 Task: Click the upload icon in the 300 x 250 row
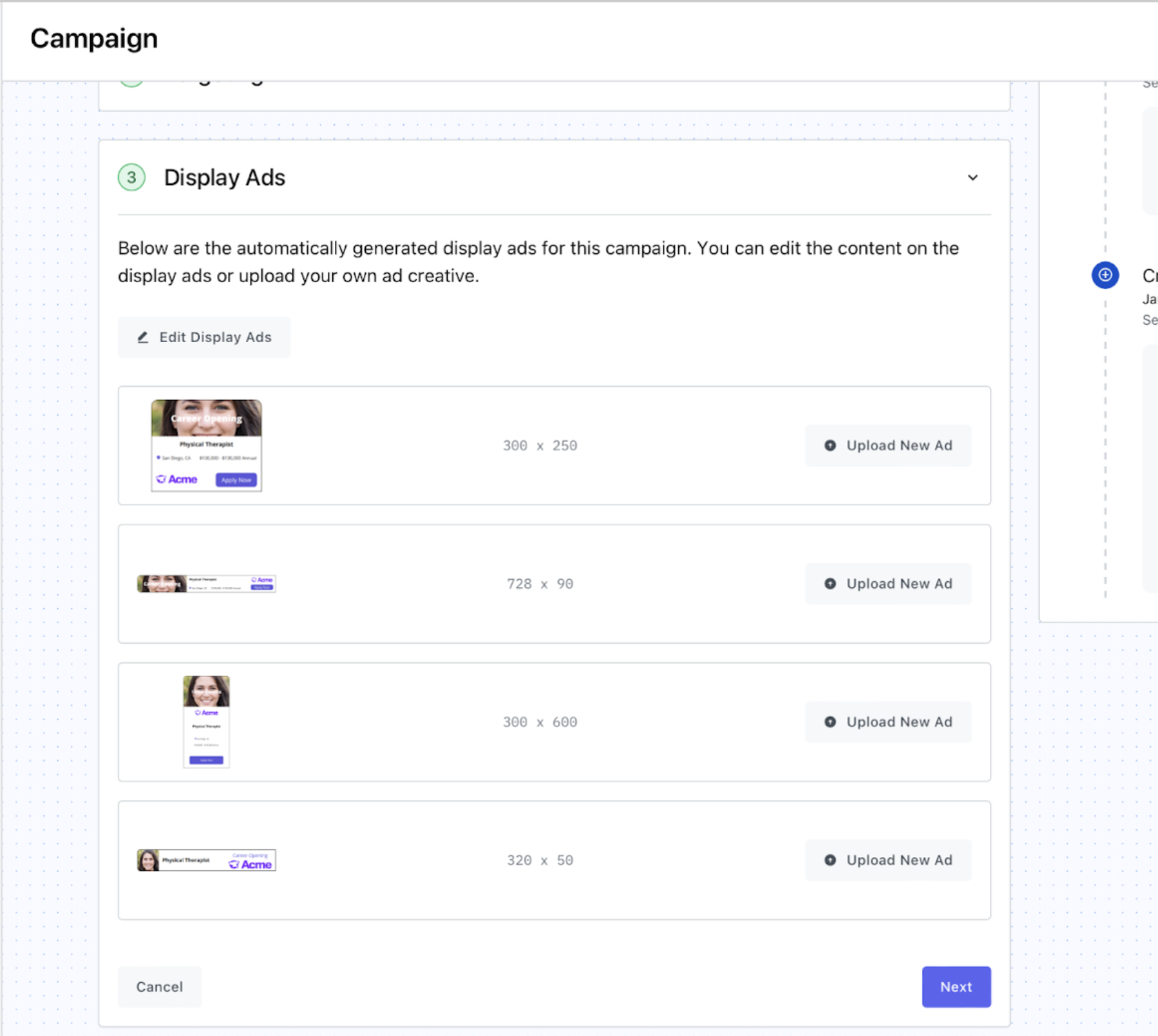tap(830, 445)
